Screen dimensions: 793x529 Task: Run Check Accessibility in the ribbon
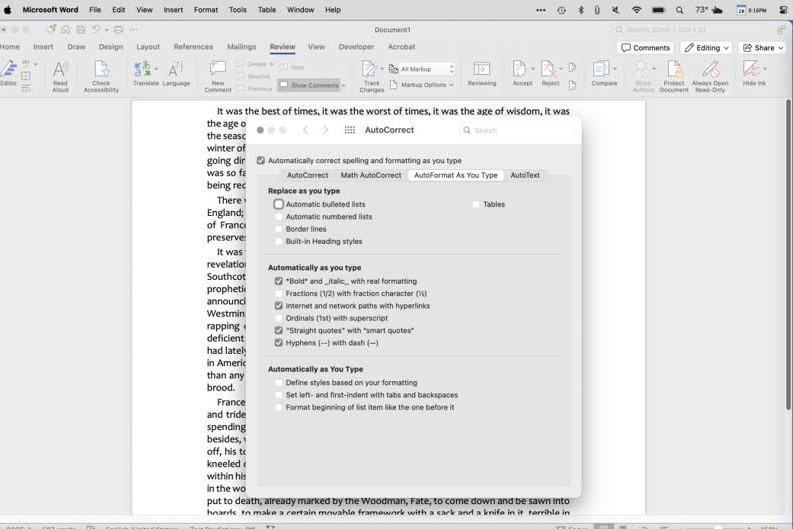click(101, 76)
